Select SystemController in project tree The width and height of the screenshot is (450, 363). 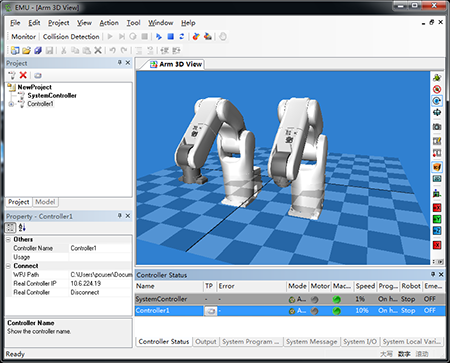click(x=52, y=95)
